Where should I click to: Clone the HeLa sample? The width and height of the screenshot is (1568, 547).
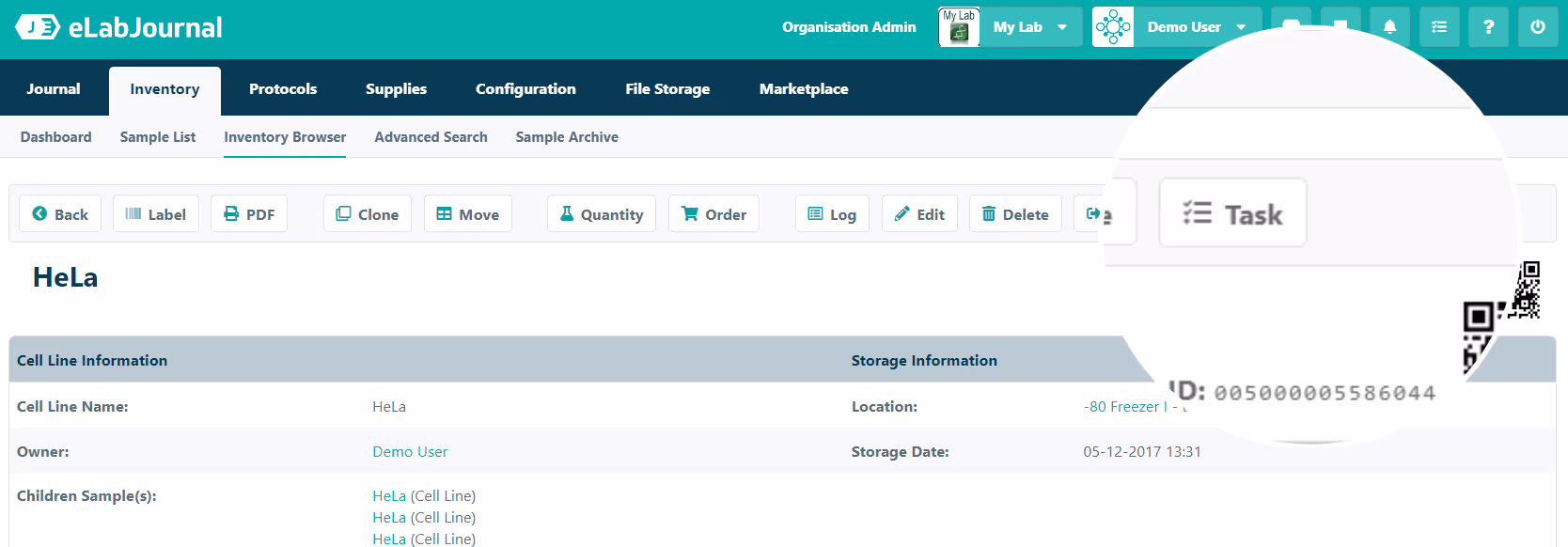coord(368,214)
